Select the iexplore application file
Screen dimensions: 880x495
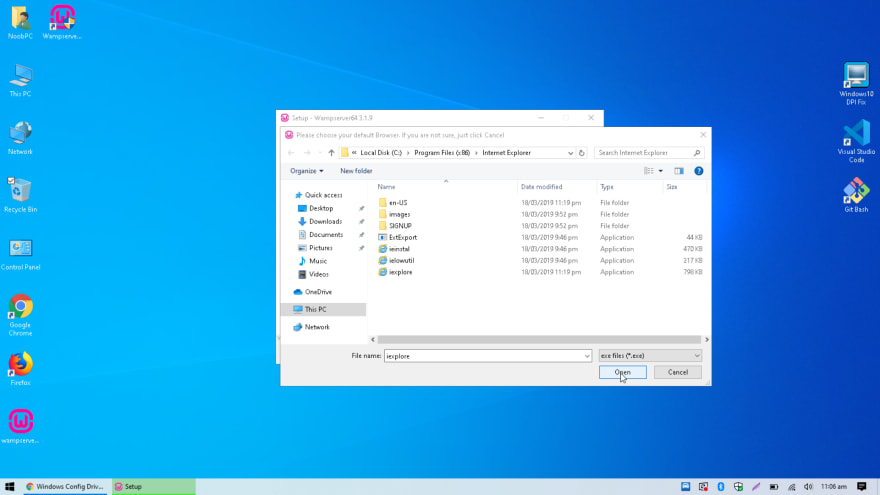click(x=400, y=272)
